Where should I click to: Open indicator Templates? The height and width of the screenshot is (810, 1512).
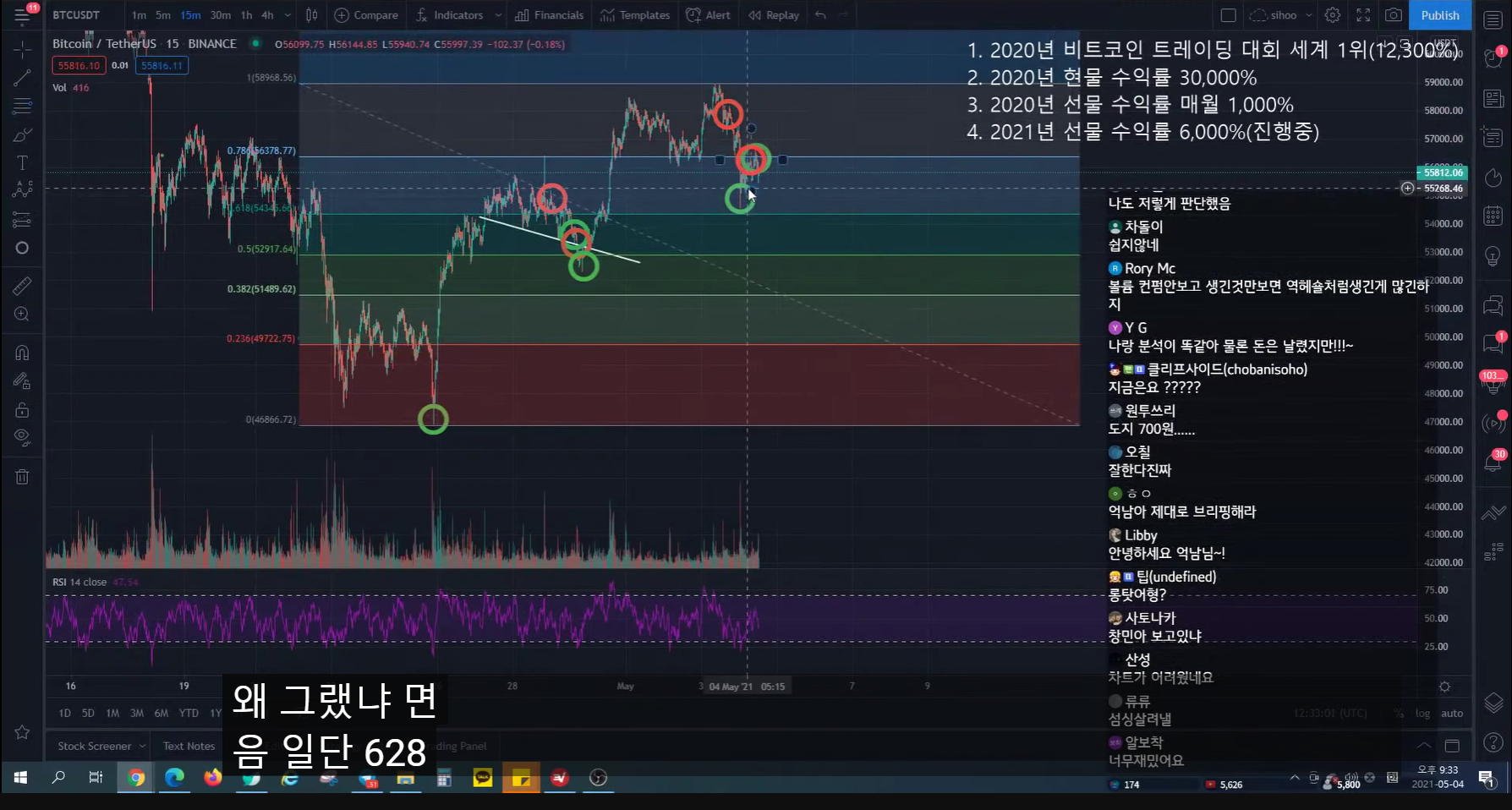click(x=635, y=15)
